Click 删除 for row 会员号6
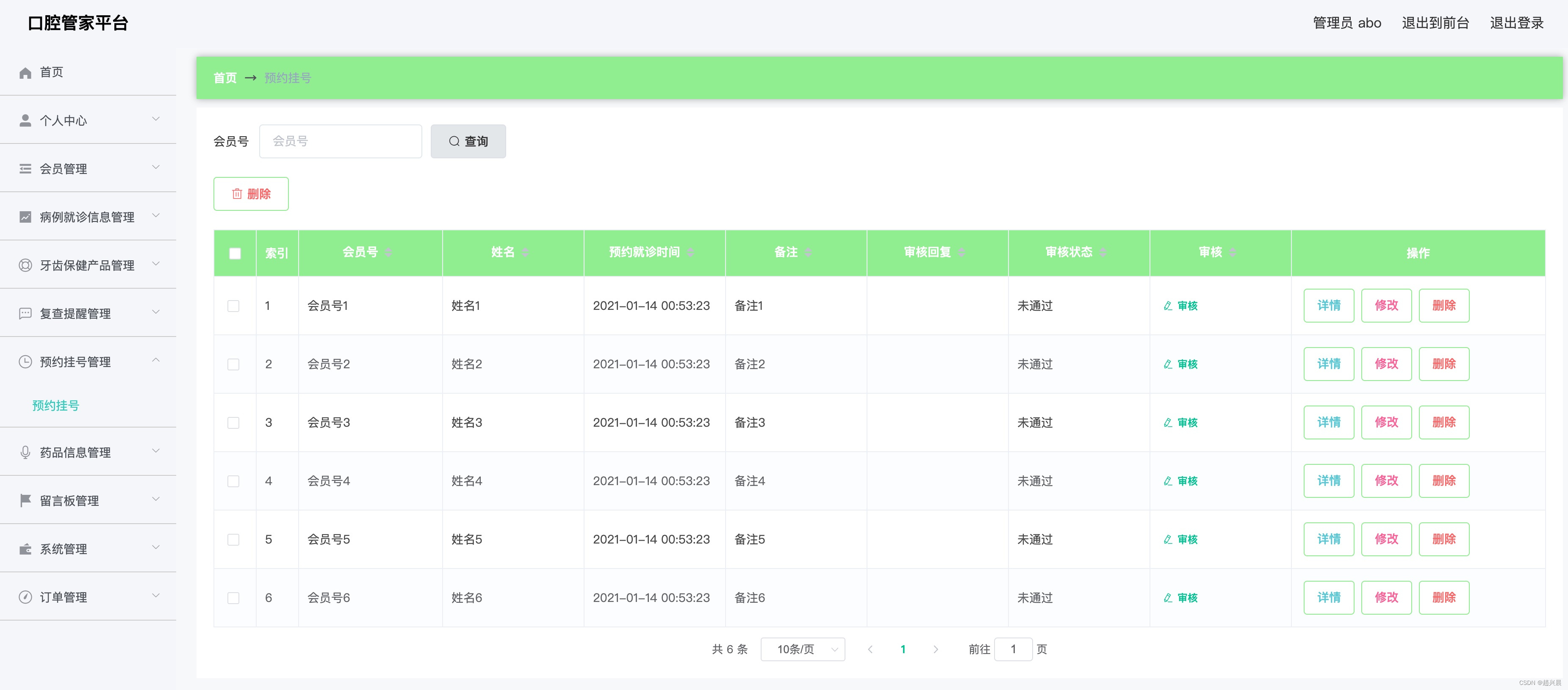Image resolution: width=1568 pixels, height=690 pixels. point(1444,598)
